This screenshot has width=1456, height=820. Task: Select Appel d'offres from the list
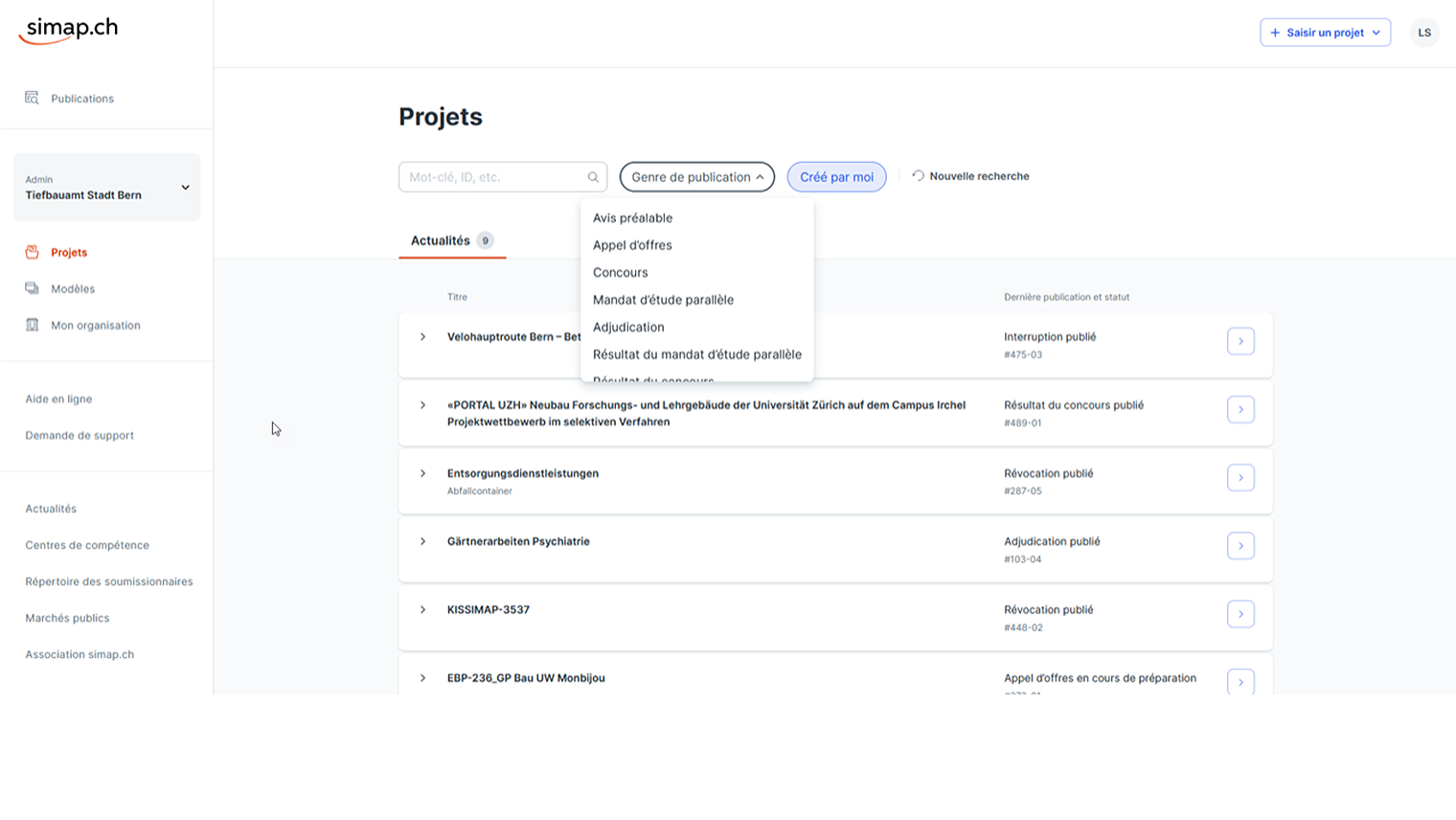point(632,245)
